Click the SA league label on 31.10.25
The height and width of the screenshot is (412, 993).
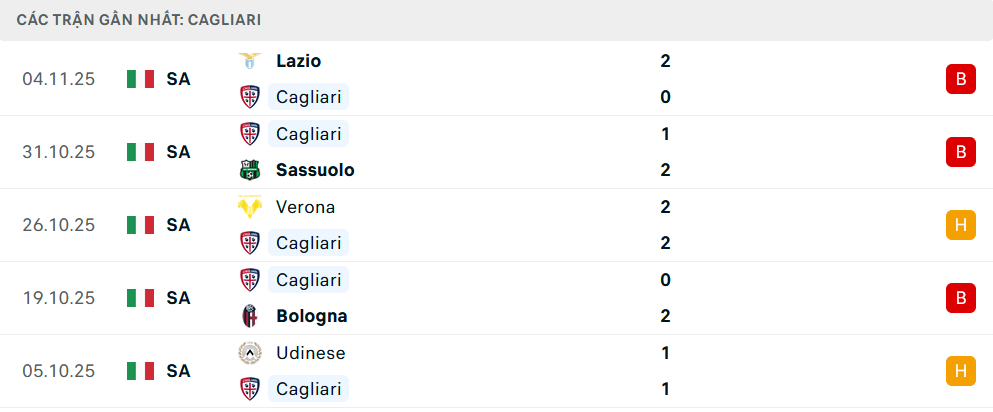point(178,152)
